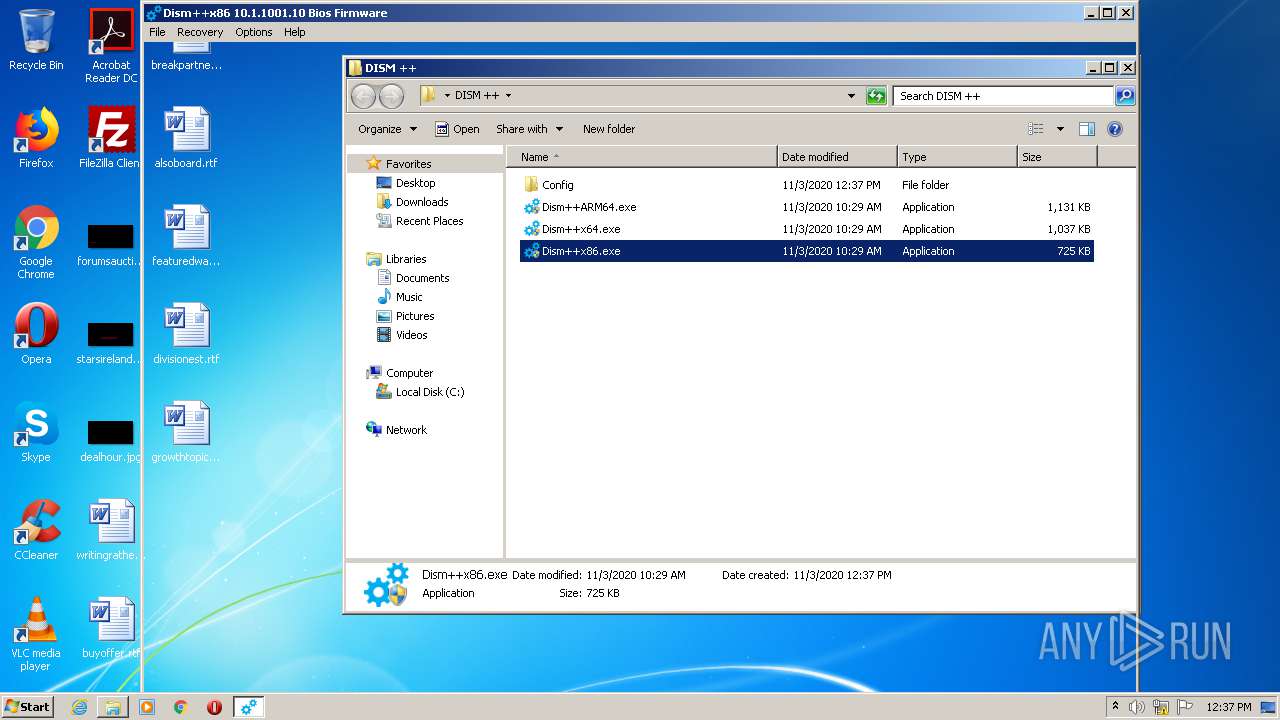Click the Open toolbar button
Viewport: 1280px width, 720px height.
pos(457,129)
